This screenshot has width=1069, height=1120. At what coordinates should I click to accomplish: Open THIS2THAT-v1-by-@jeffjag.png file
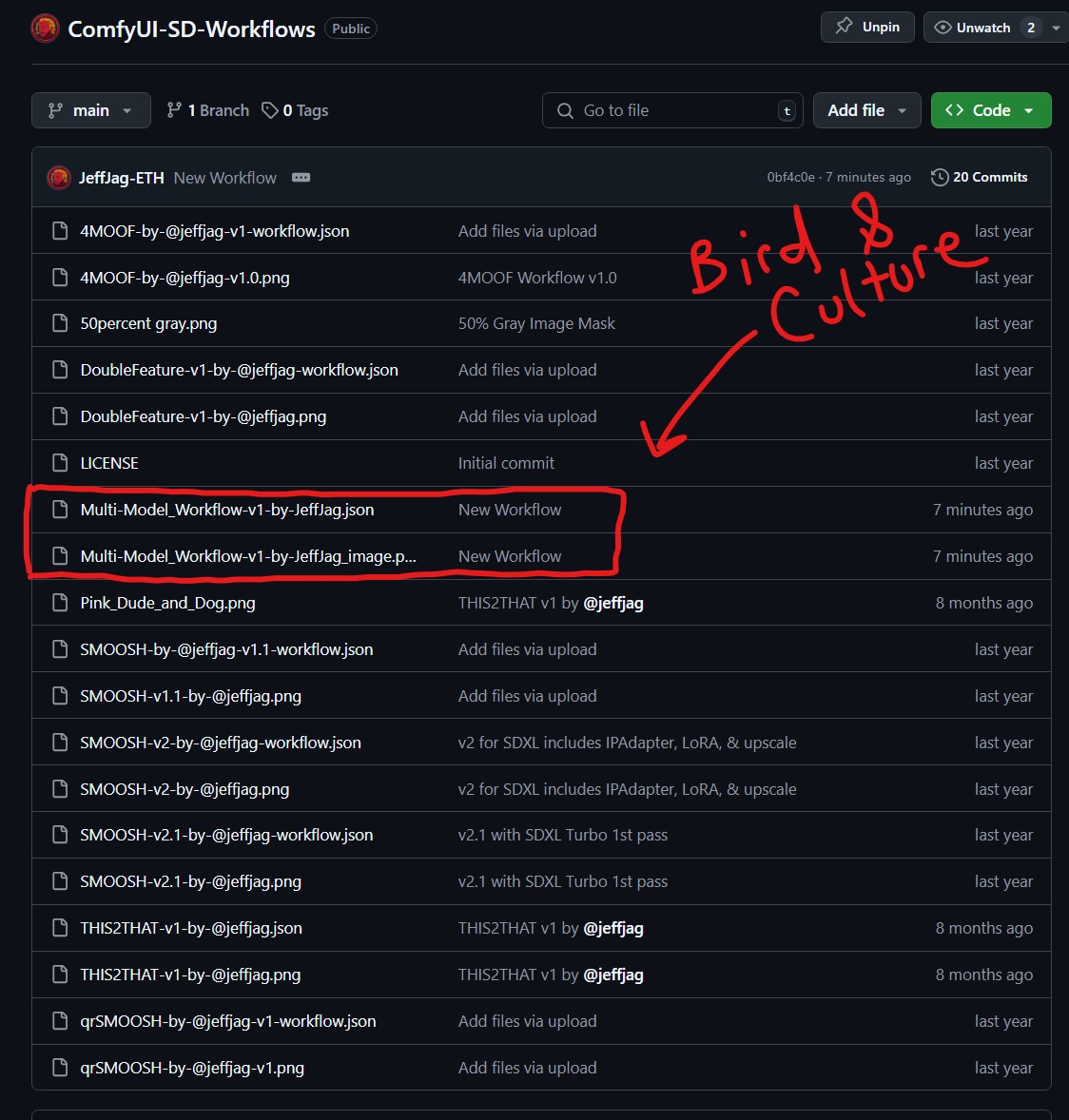190,975
